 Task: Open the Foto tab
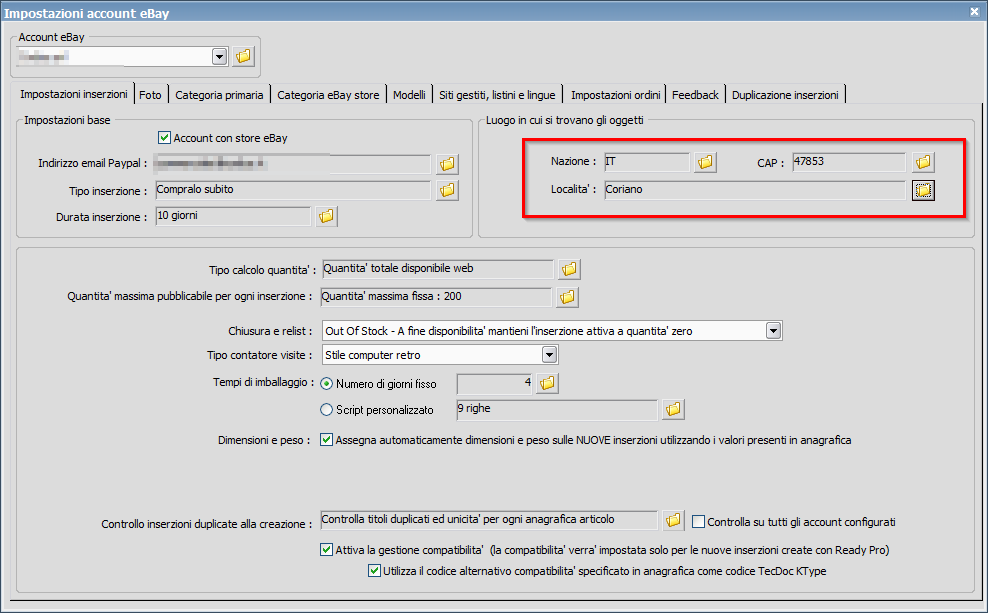(151, 95)
